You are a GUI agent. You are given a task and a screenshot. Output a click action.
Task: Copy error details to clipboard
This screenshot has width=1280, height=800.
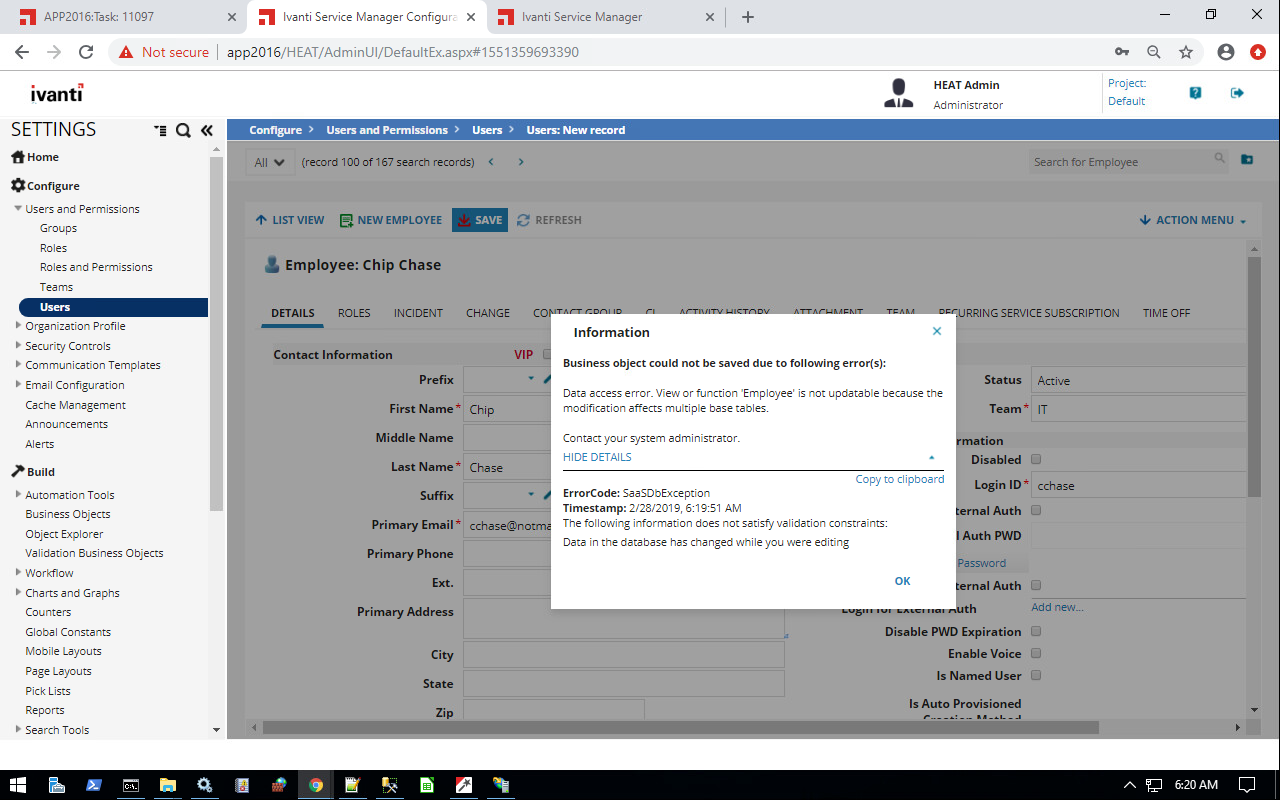[x=899, y=479]
